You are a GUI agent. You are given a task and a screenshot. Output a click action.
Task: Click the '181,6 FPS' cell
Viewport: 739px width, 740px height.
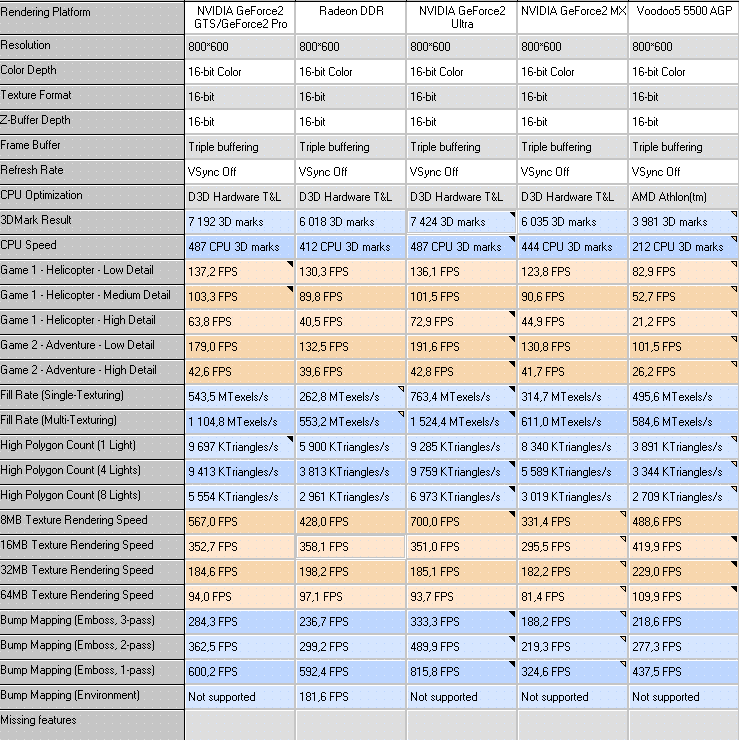351,697
